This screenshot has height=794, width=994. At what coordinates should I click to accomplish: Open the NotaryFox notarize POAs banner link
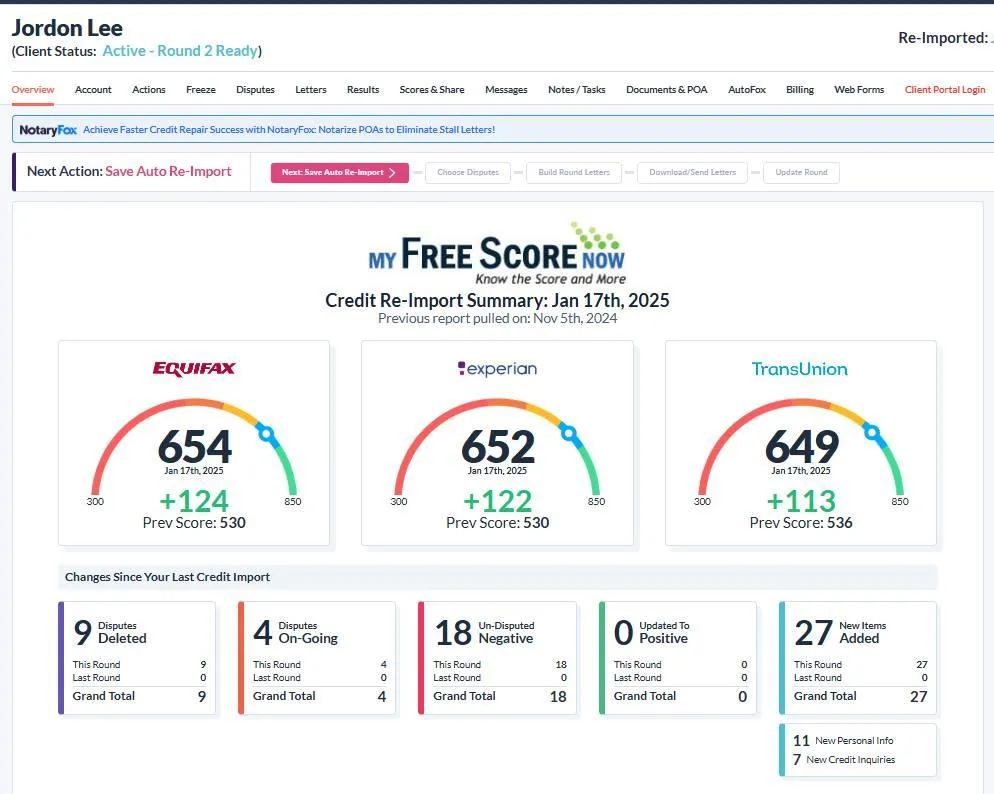289,129
